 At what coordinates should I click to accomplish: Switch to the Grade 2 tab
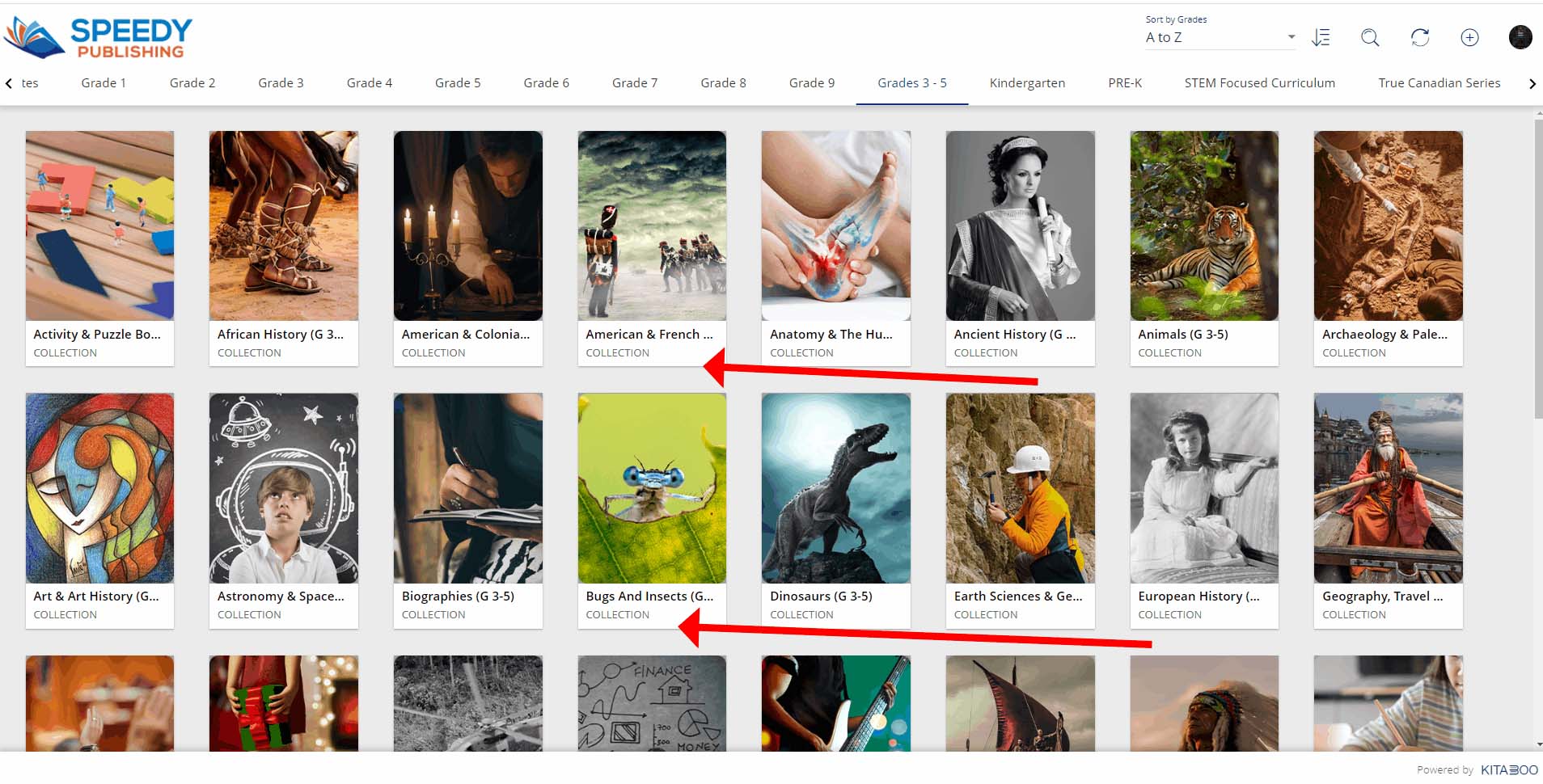pos(192,82)
